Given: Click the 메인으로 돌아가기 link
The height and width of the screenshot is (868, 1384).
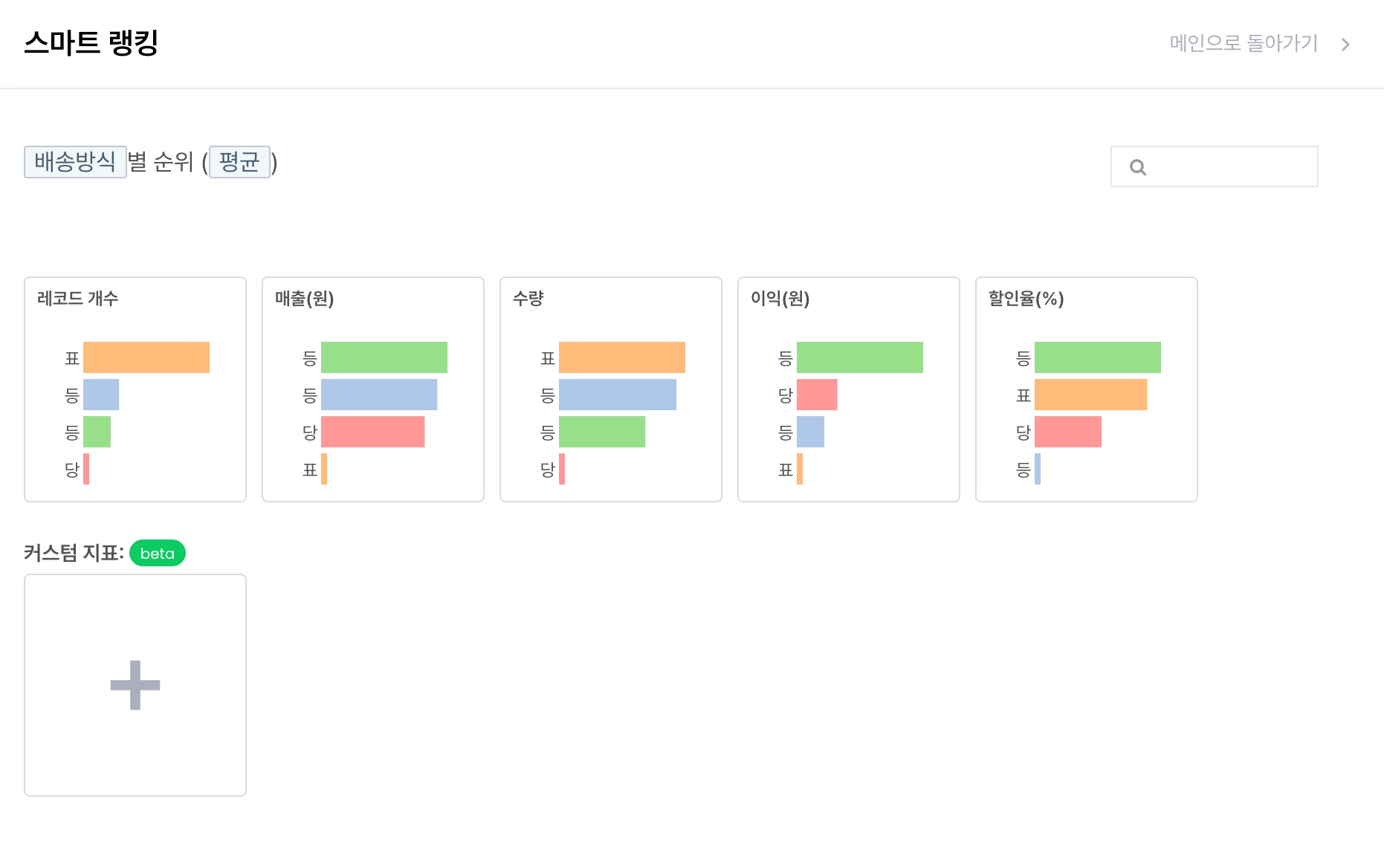Looking at the screenshot, I should coord(1244,43).
